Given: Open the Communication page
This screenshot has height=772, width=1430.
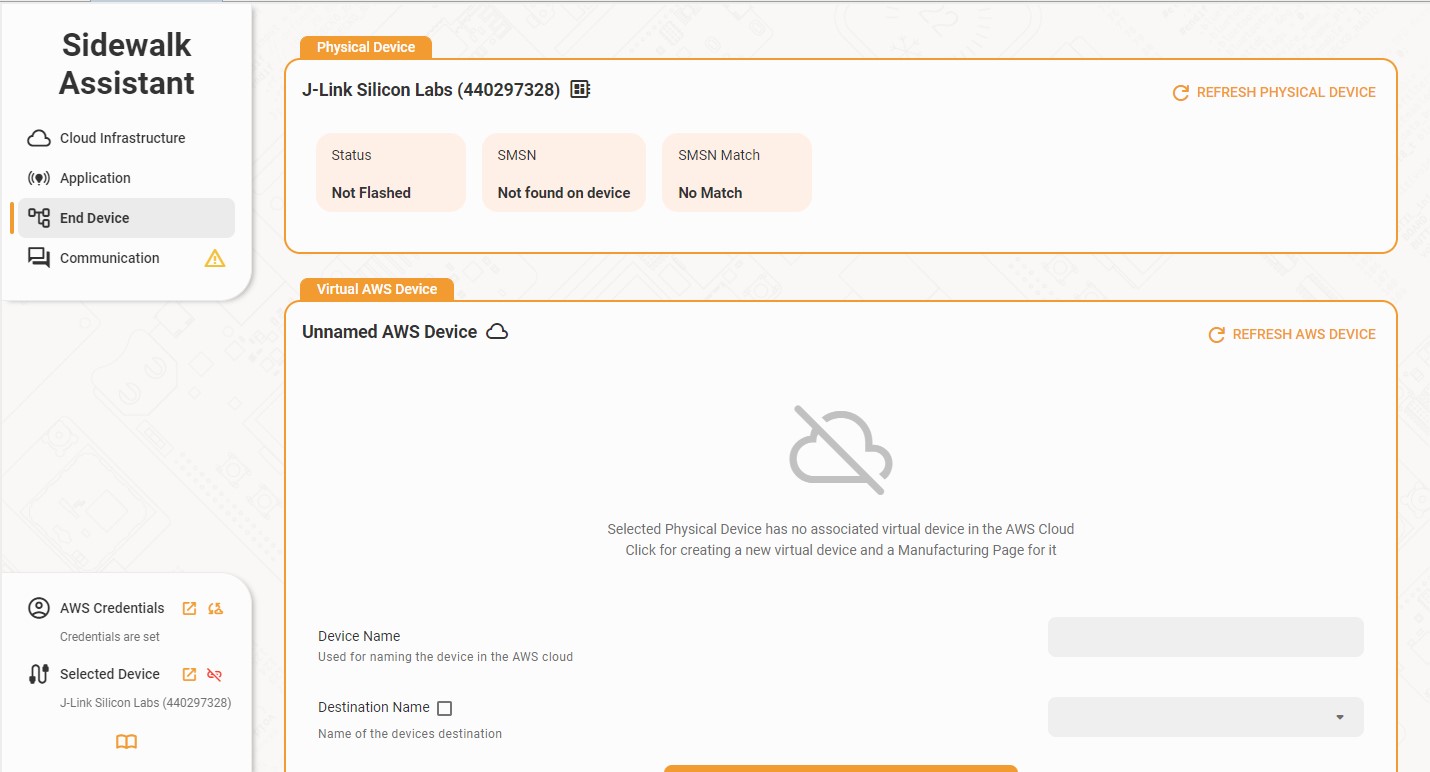Looking at the screenshot, I should 109,258.
